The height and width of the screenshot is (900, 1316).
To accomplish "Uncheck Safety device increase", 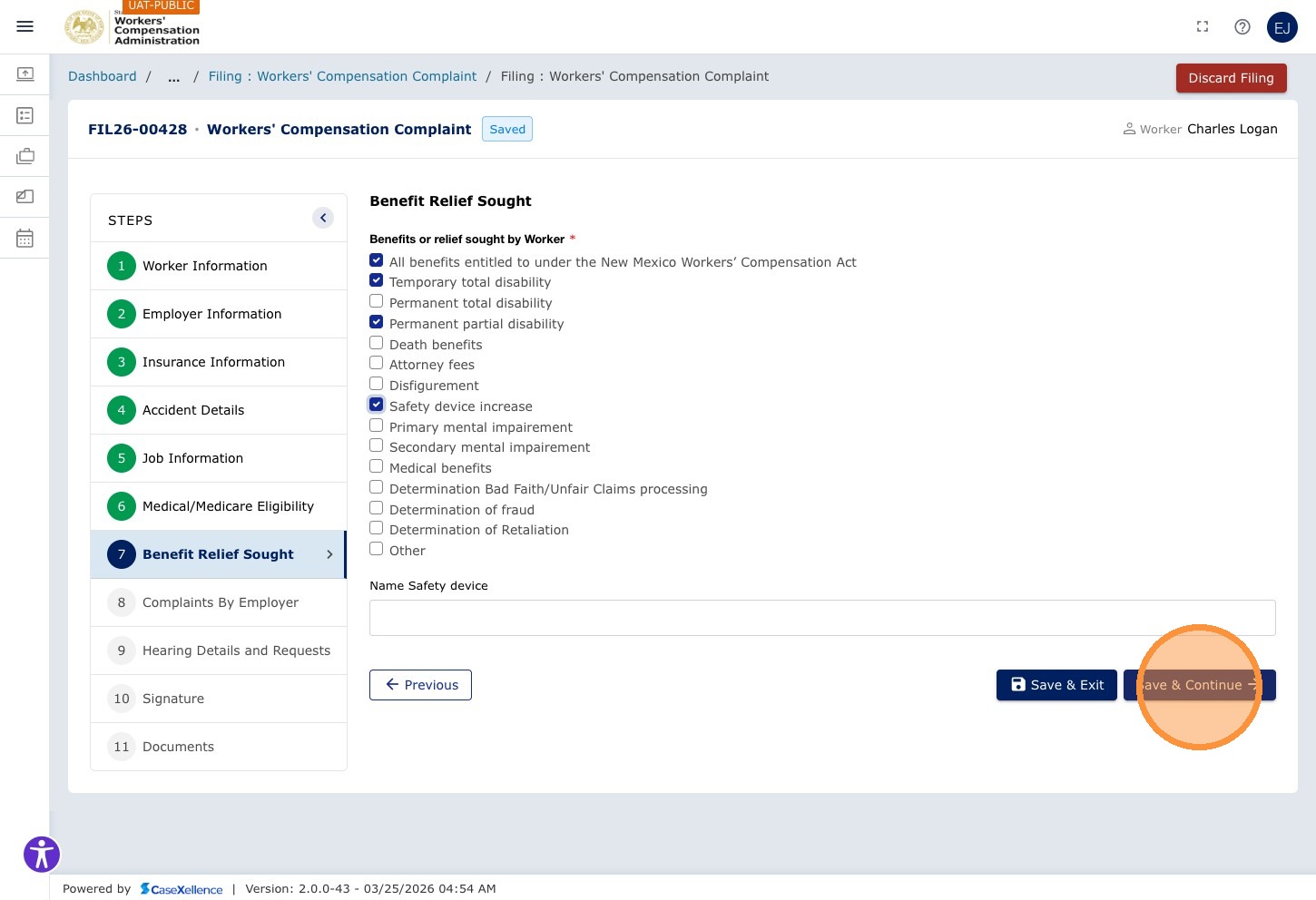I will 377,405.
